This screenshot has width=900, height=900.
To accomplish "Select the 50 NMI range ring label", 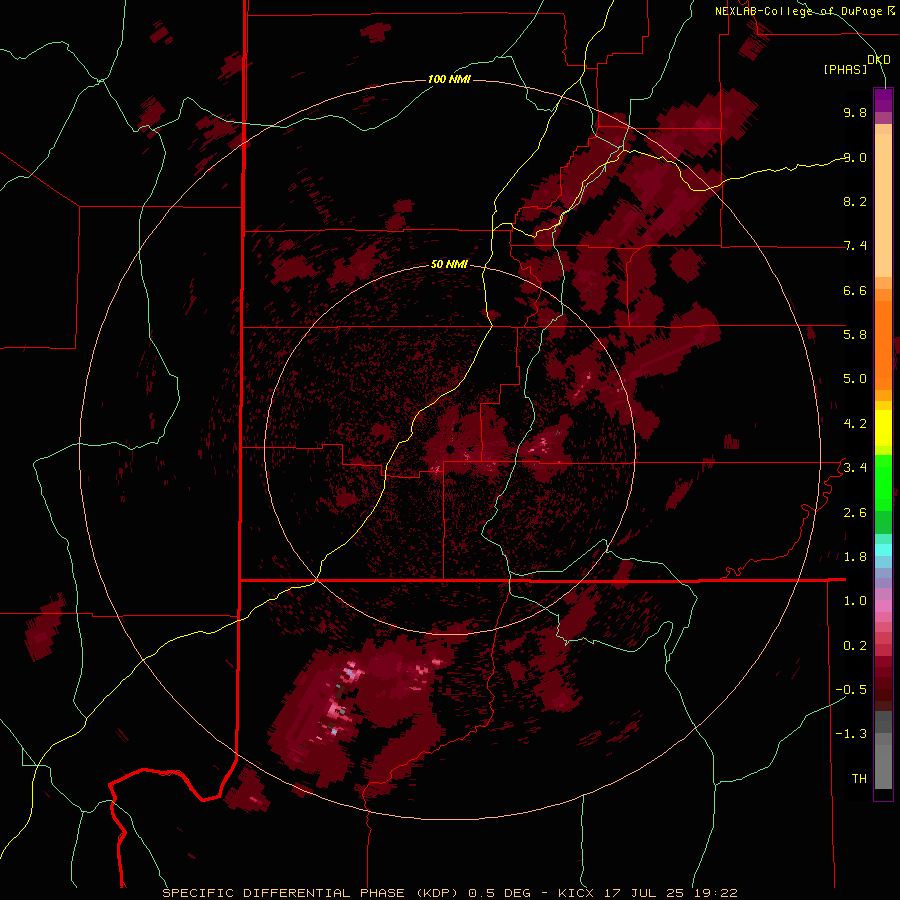I will 449,264.
